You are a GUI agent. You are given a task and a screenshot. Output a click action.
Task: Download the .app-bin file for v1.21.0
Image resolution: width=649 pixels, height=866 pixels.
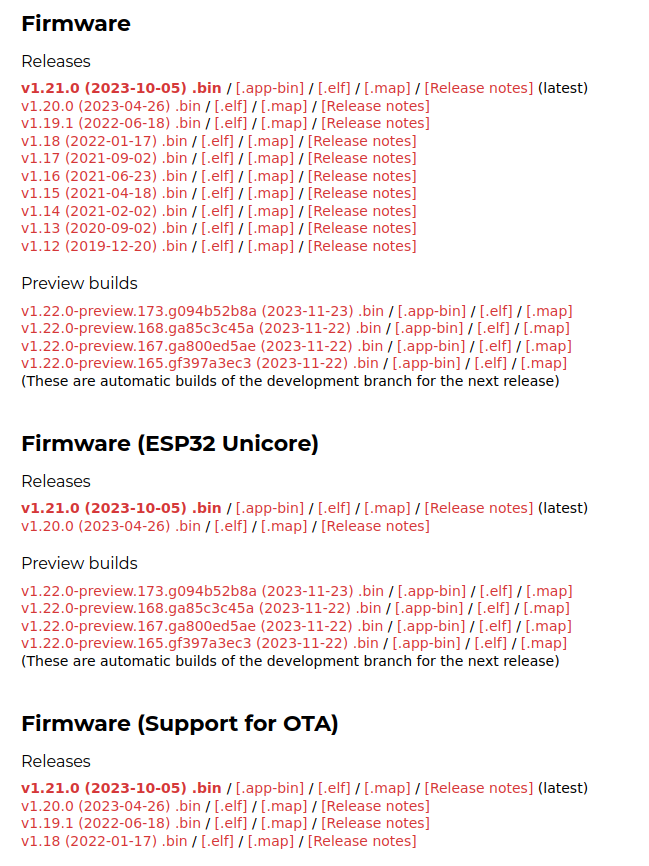270,88
